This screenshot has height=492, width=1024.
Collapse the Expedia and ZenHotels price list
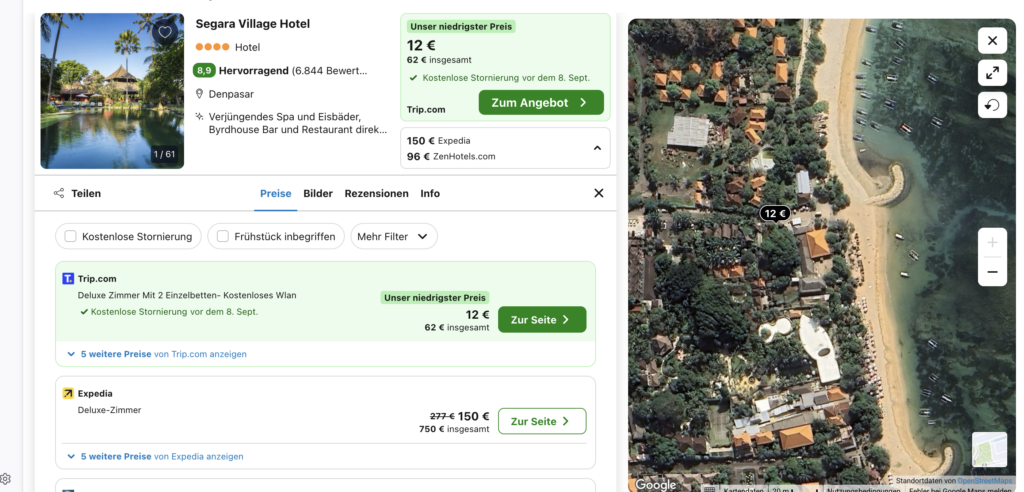coord(597,148)
